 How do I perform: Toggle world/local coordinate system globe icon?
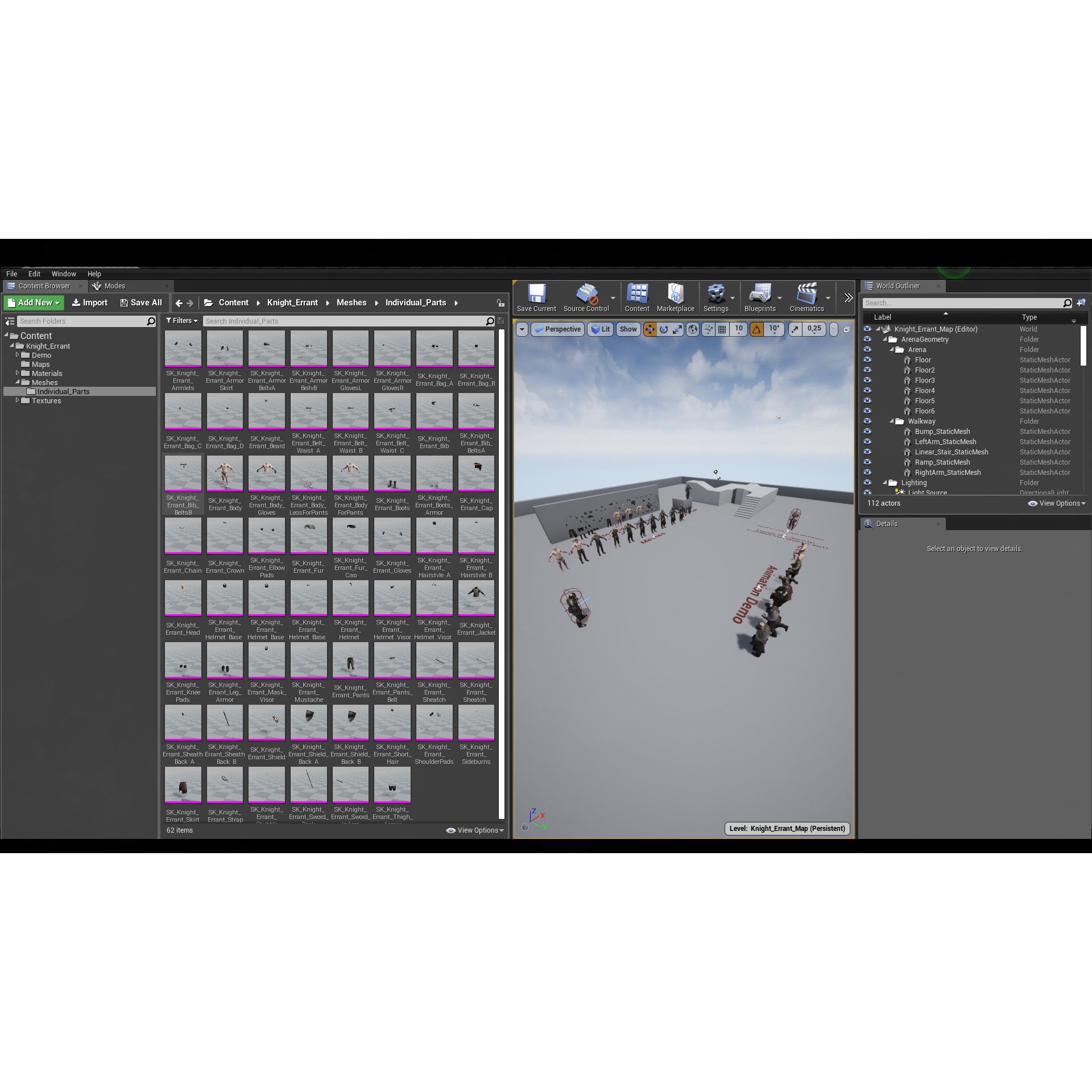pos(693,329)
